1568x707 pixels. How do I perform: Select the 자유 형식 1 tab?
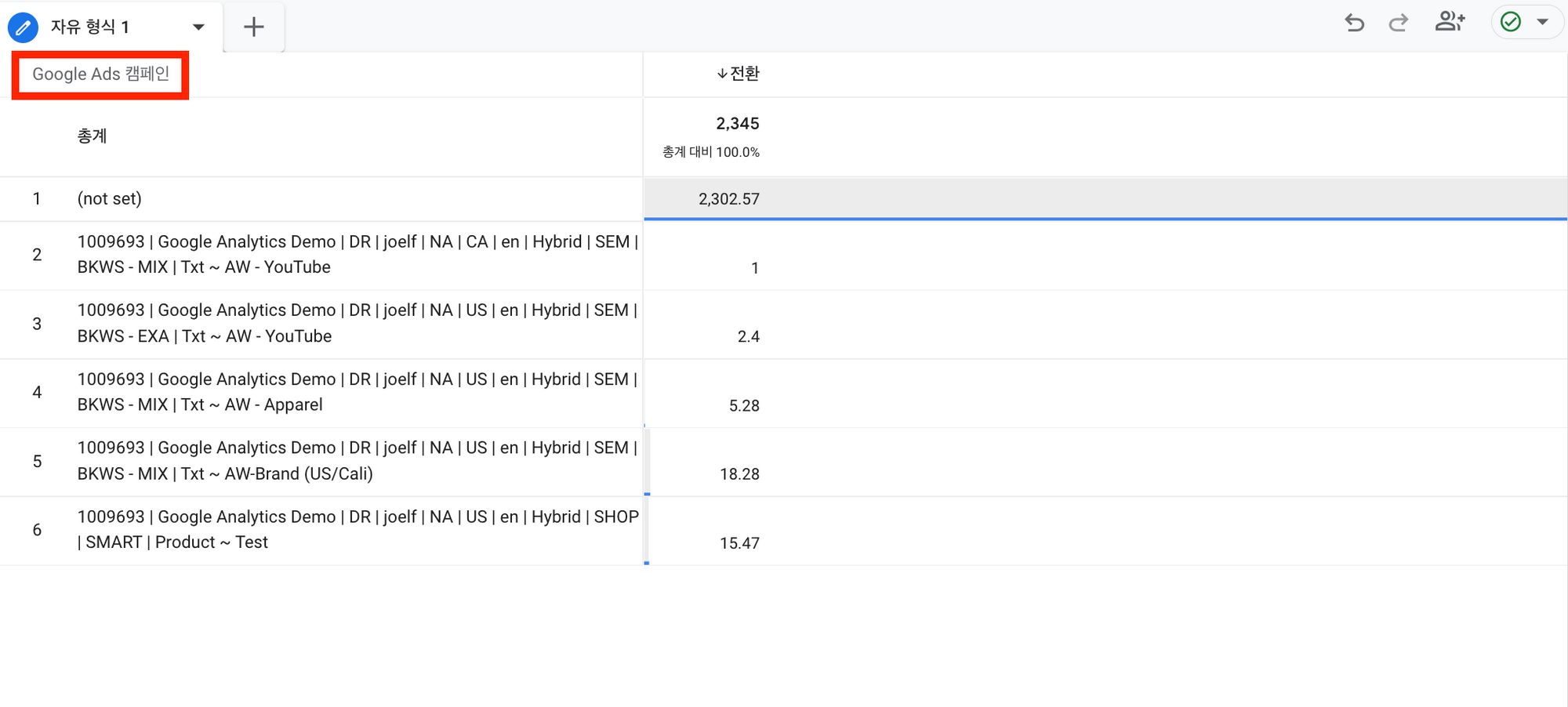90,27
